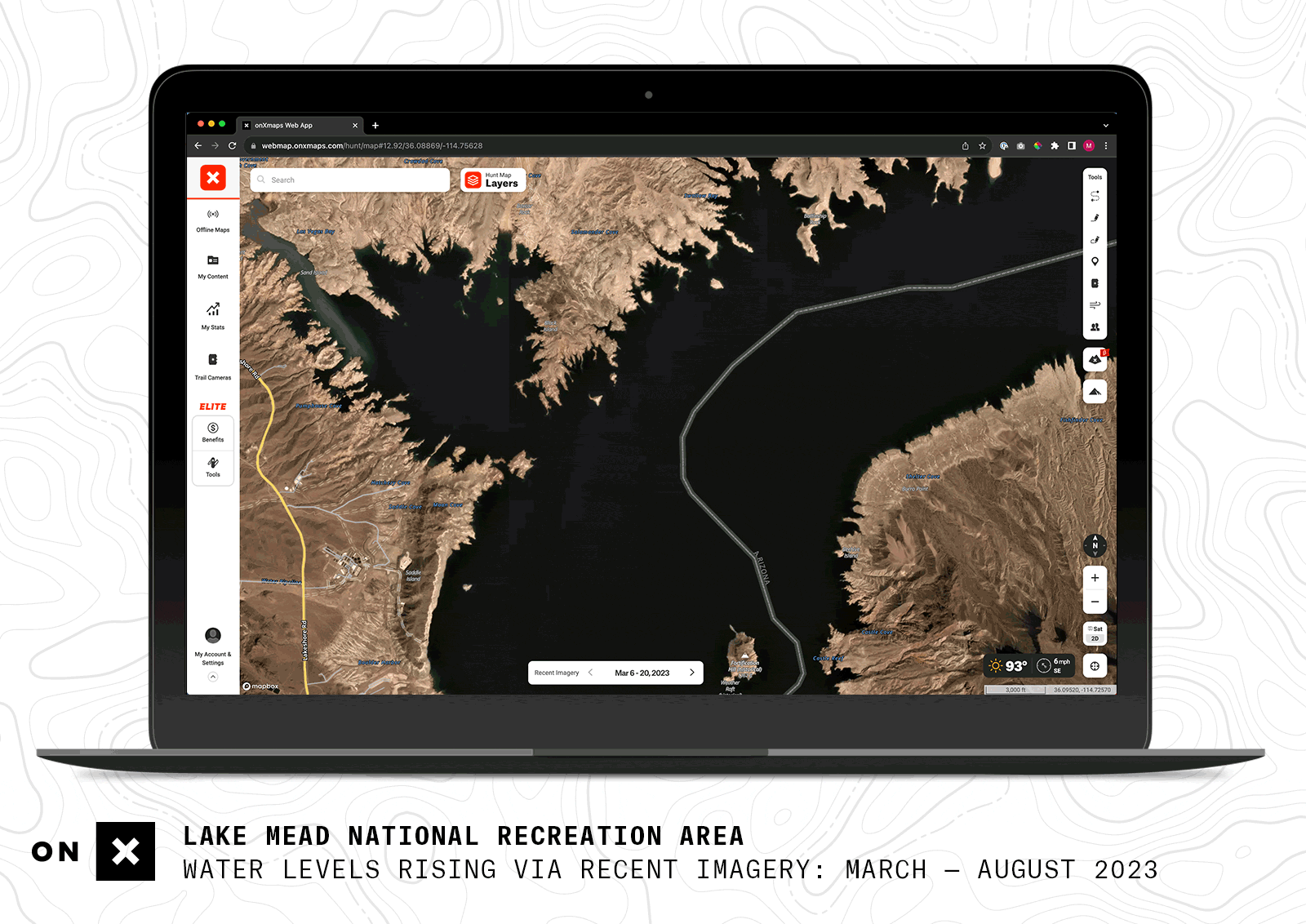This screenshot has height=924, width=1306.
Task: Share this page from the address bar
Action: pos(966,146)
